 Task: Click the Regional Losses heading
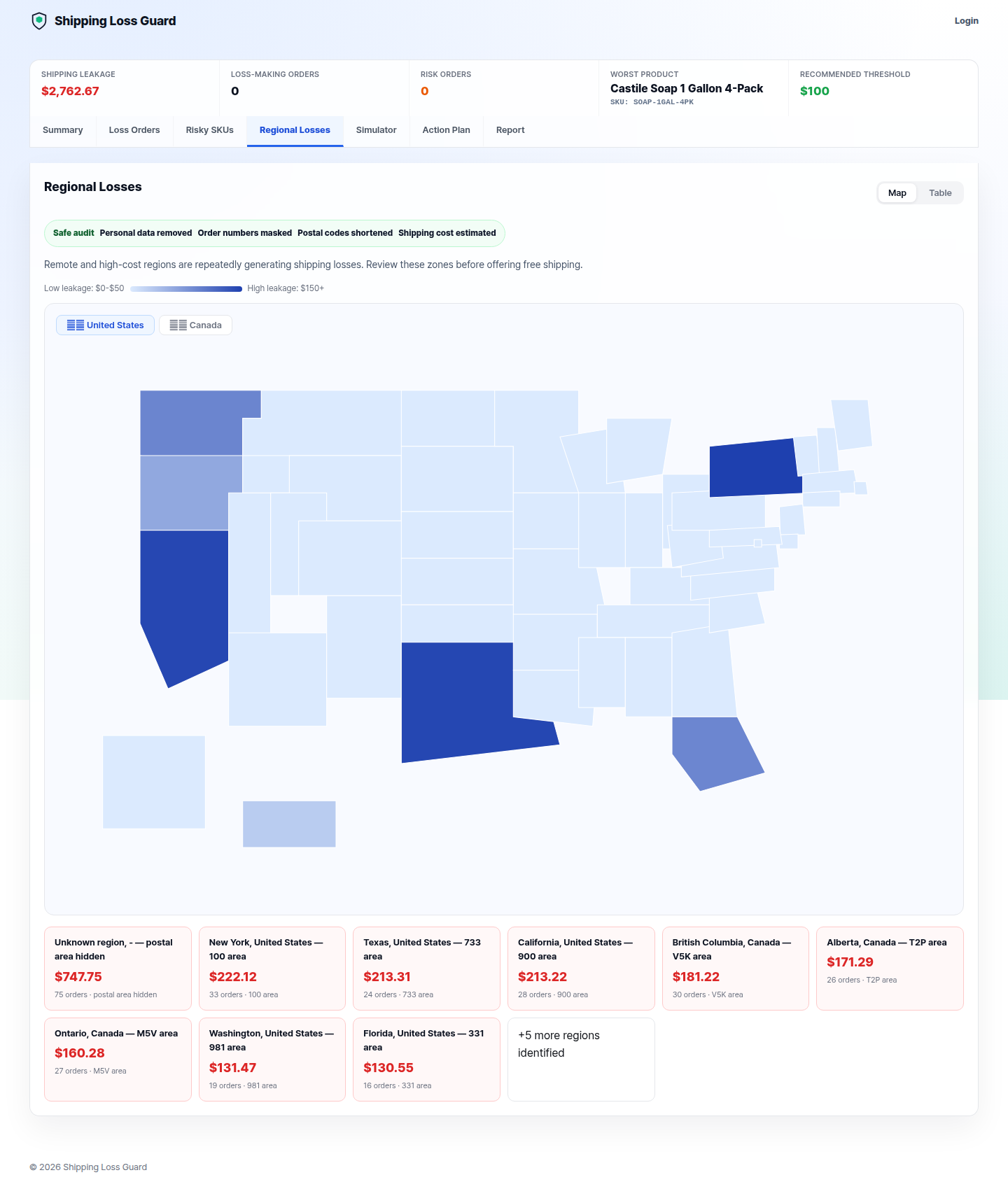coord(93,187)
